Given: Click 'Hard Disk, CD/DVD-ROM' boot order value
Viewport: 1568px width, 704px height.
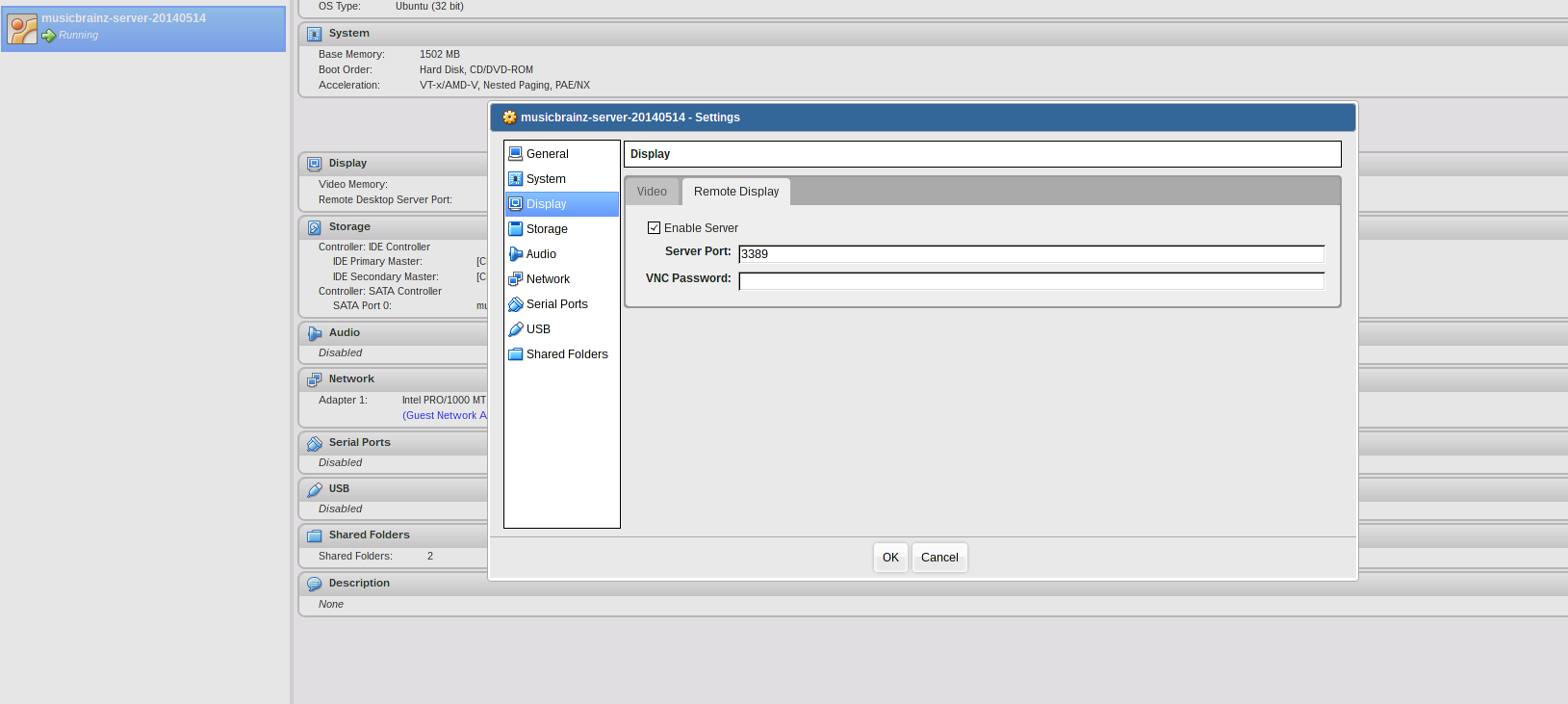Looking at the screenshot, I should coord(476,69).
